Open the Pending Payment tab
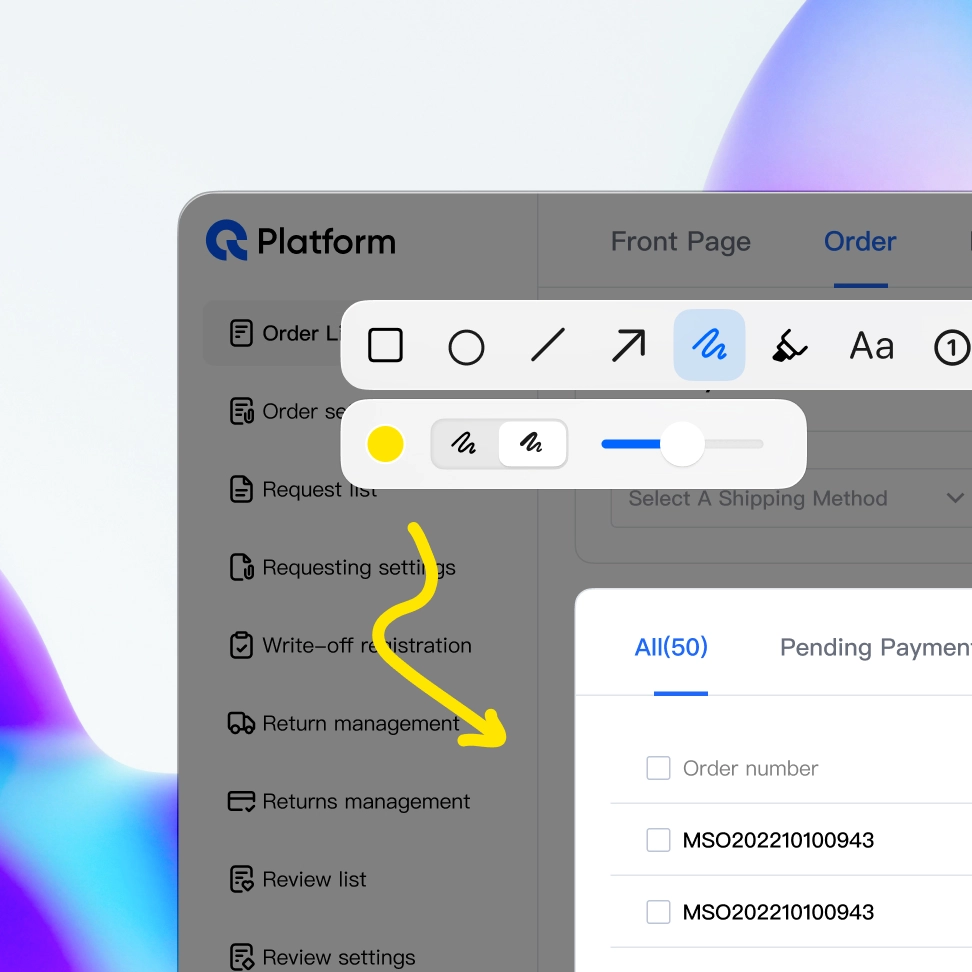Image resolution: width=972 pixels, height=972 pixels. pyautogui.click(x=875, y=647)
